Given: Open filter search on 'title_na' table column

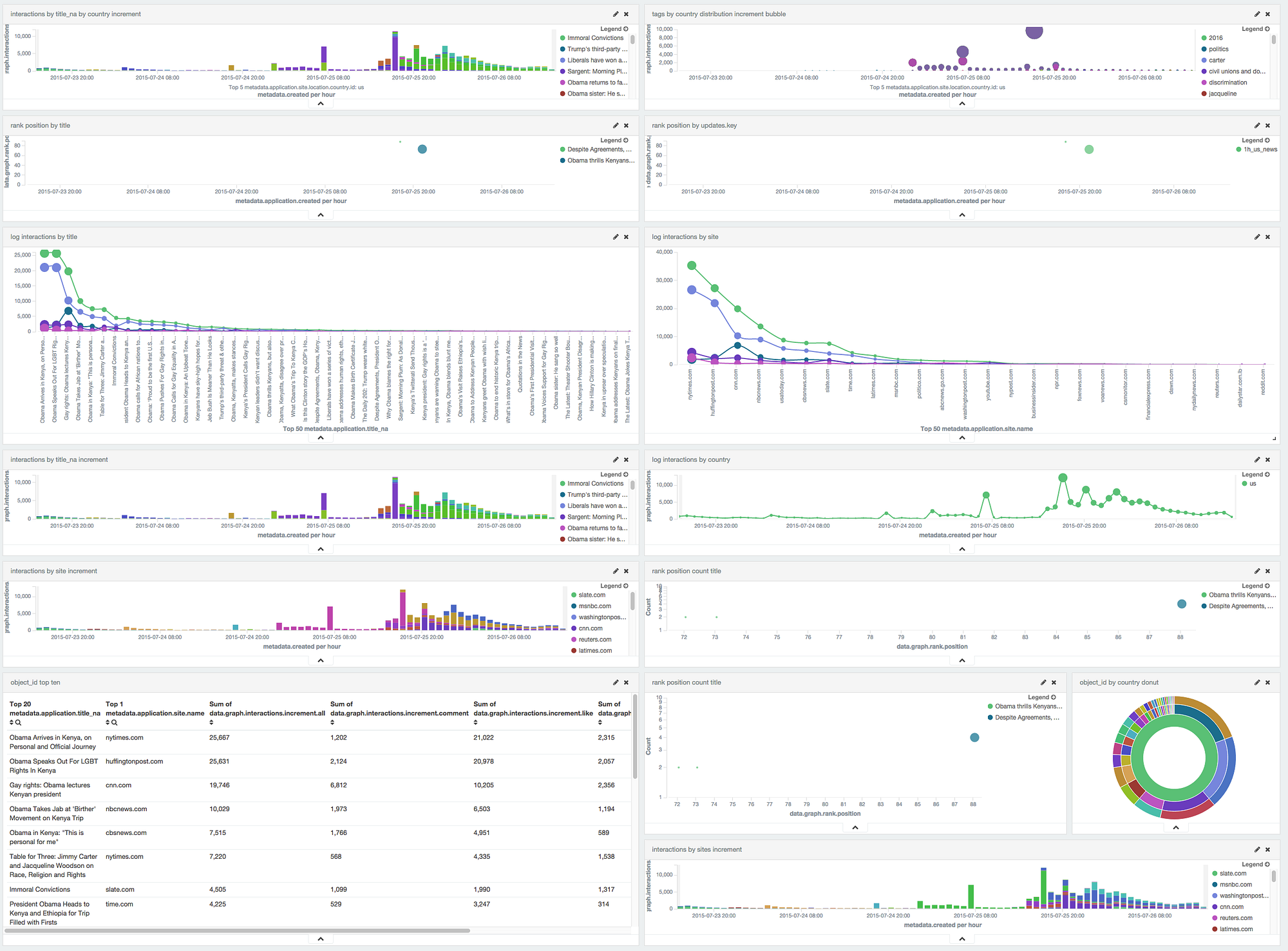Looking at the screenshot, I should point(19,723).
